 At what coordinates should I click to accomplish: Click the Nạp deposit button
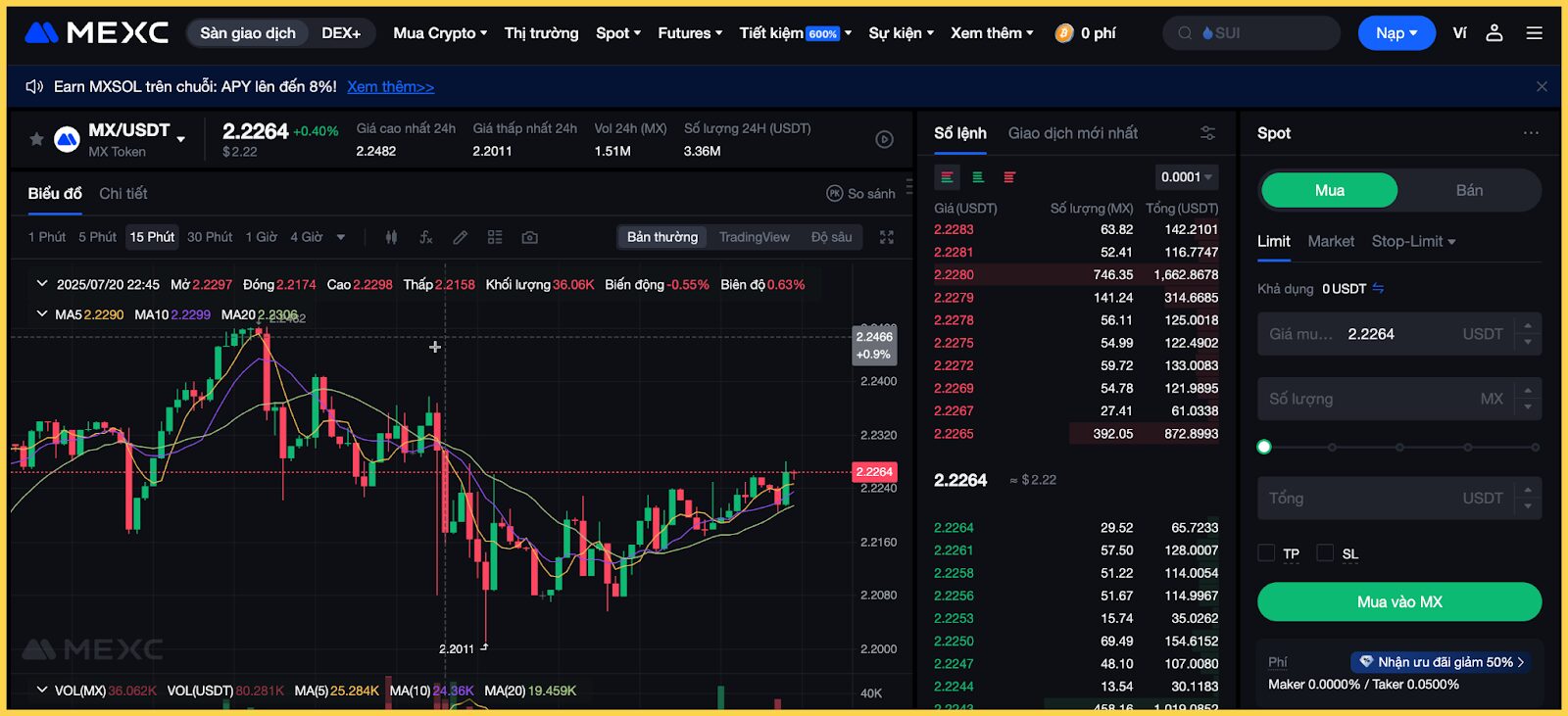click(x=1396, y=33)
